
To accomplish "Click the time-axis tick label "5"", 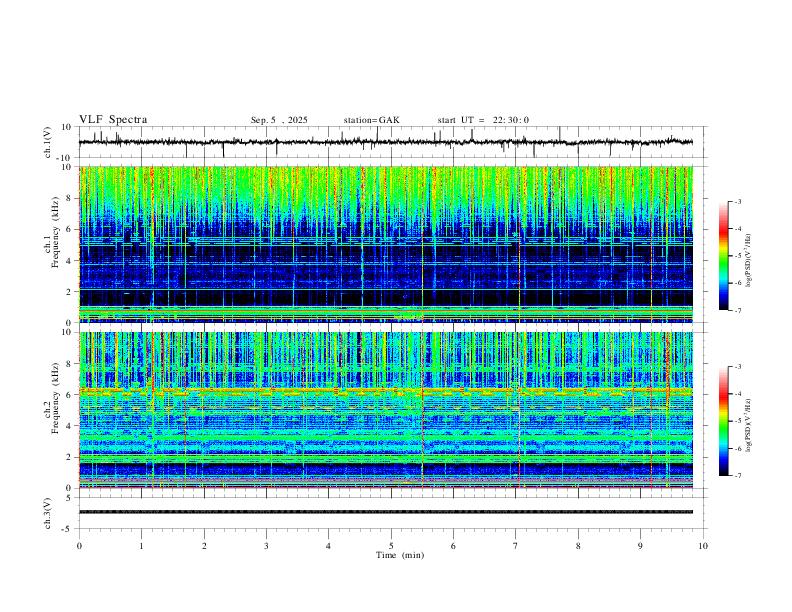I will tap(391, 546).
